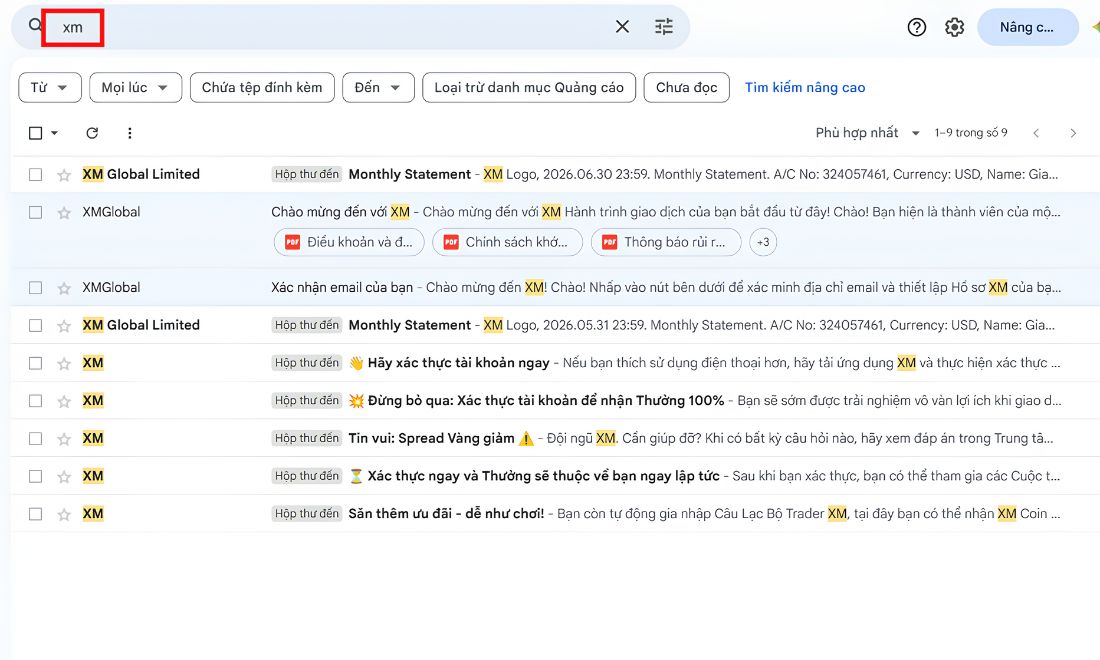Star the Hãy xác thực tài khoản ngay email

tap(64, 363)
